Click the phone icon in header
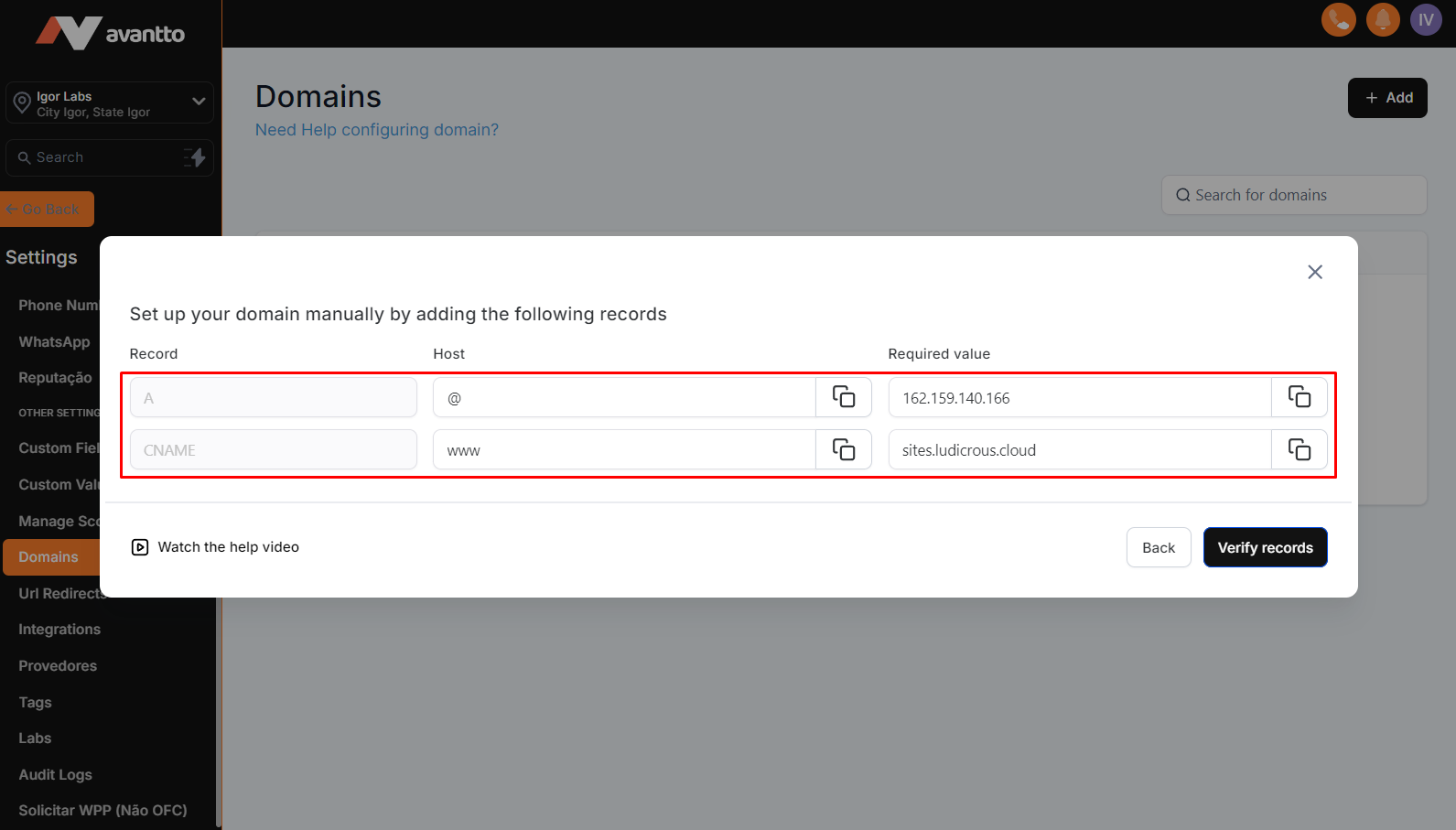1456x830 pixels. (1338, 20)
